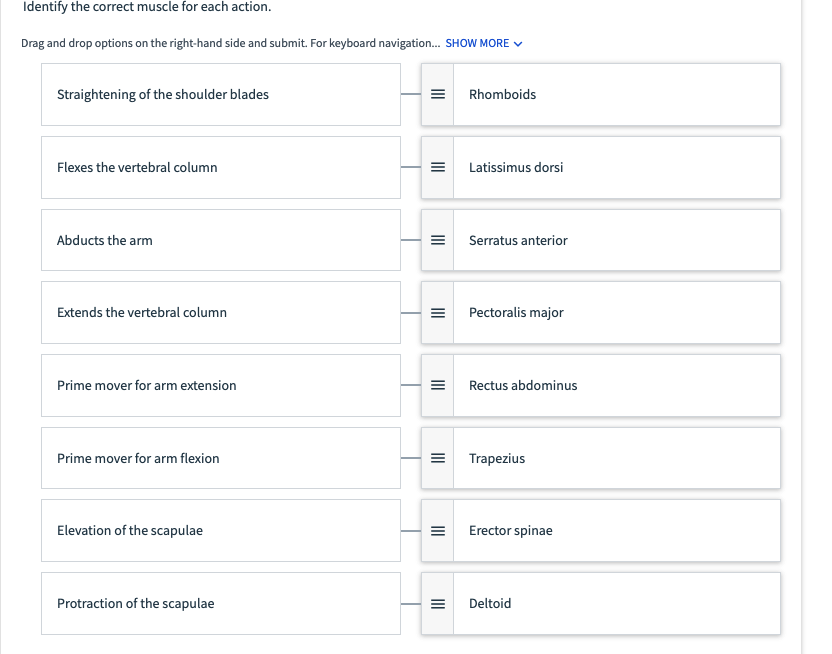Select the Rhomboids answer card

[601, 94]
